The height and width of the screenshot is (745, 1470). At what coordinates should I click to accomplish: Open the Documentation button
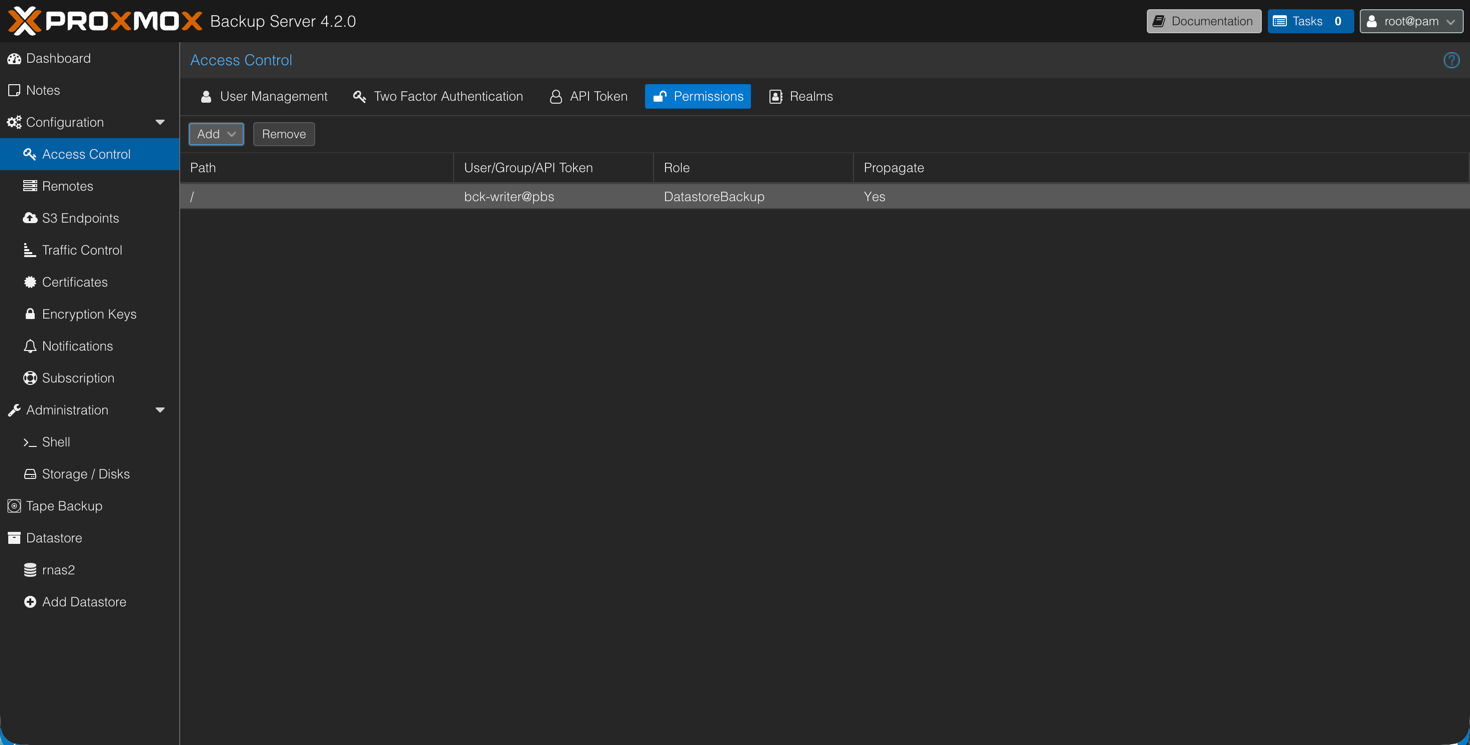(1204, 21)
